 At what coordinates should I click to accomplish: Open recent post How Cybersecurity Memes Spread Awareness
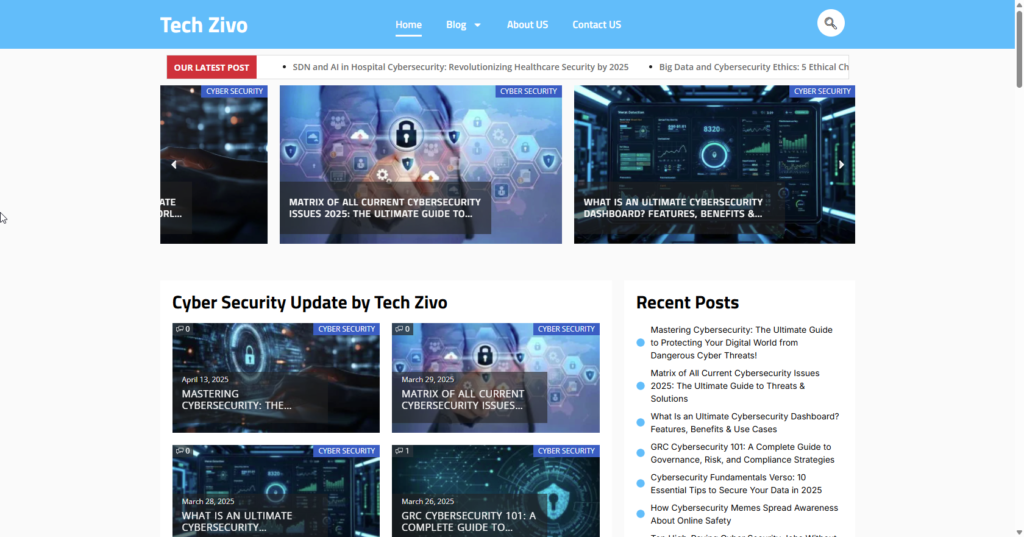pyautogui.click(x=744, y=514)
